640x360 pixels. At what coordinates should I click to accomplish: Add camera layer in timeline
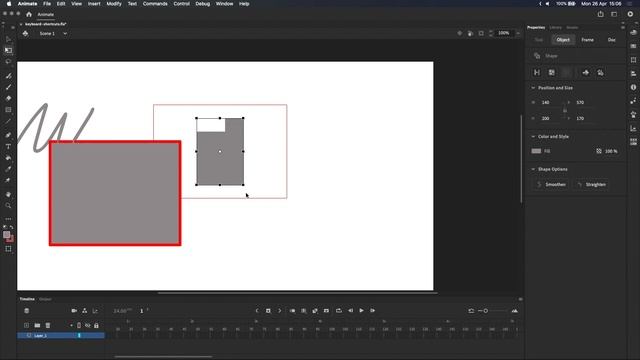tap(74, 311)
